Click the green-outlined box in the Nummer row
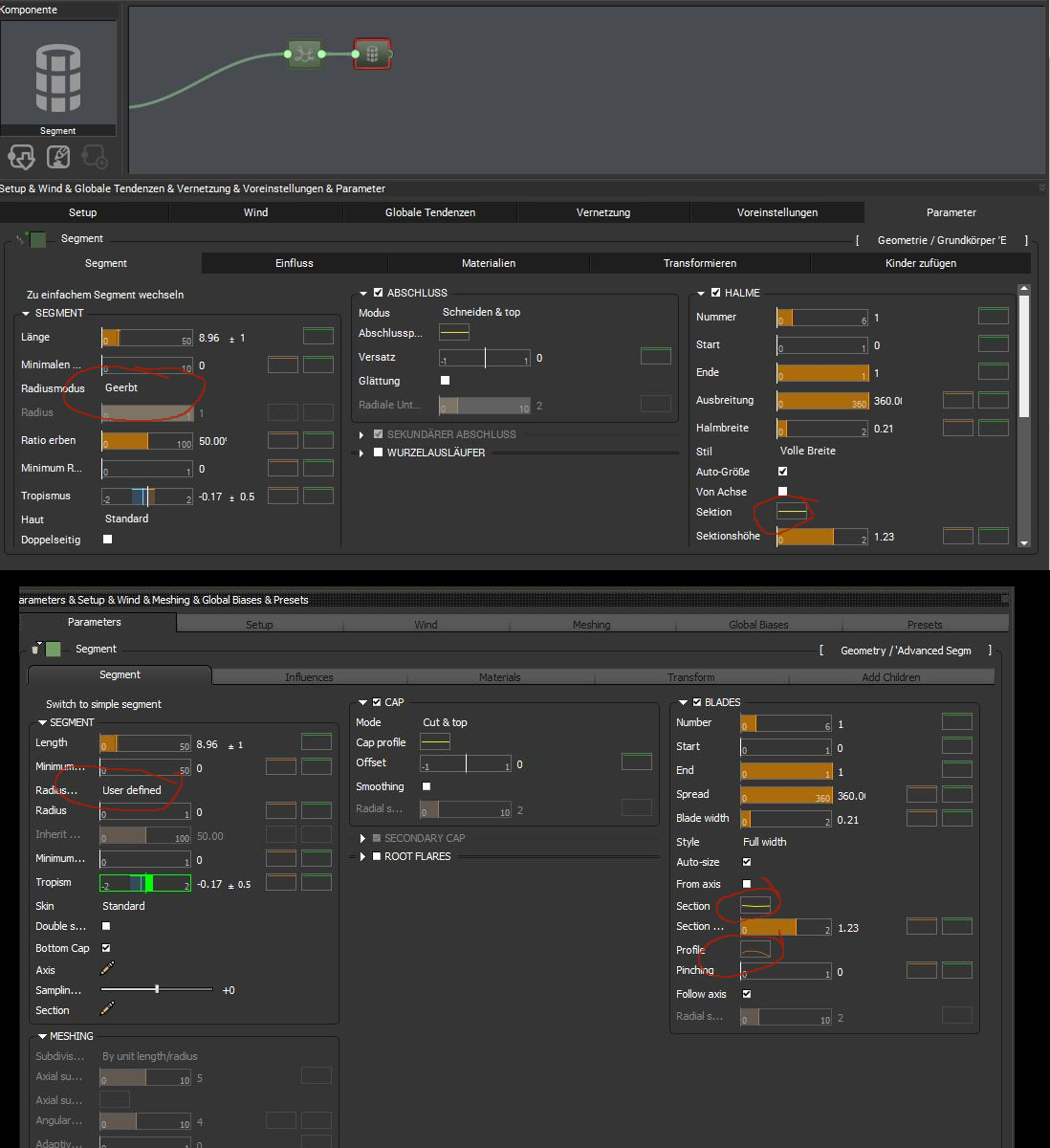Viewport: 1050px width, 1148px height. coord(994,316)
